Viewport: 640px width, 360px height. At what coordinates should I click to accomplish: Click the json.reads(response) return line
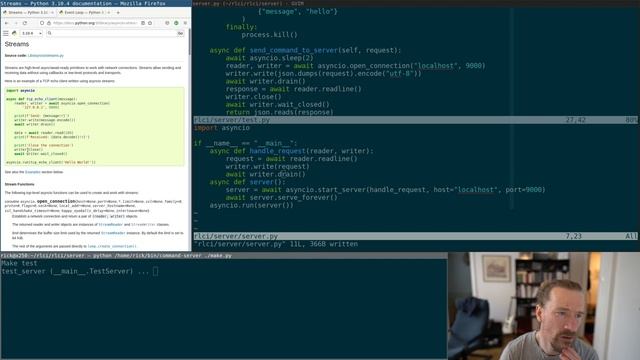280,112
